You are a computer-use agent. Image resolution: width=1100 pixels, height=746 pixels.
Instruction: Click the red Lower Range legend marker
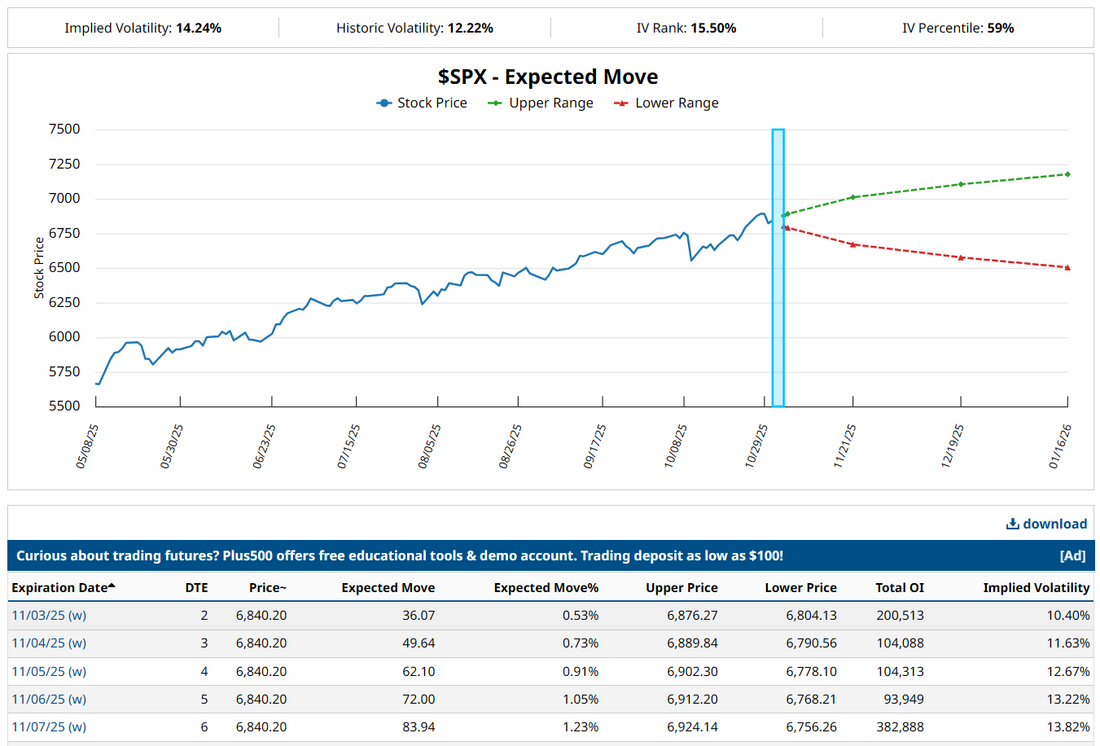[621, 103]
